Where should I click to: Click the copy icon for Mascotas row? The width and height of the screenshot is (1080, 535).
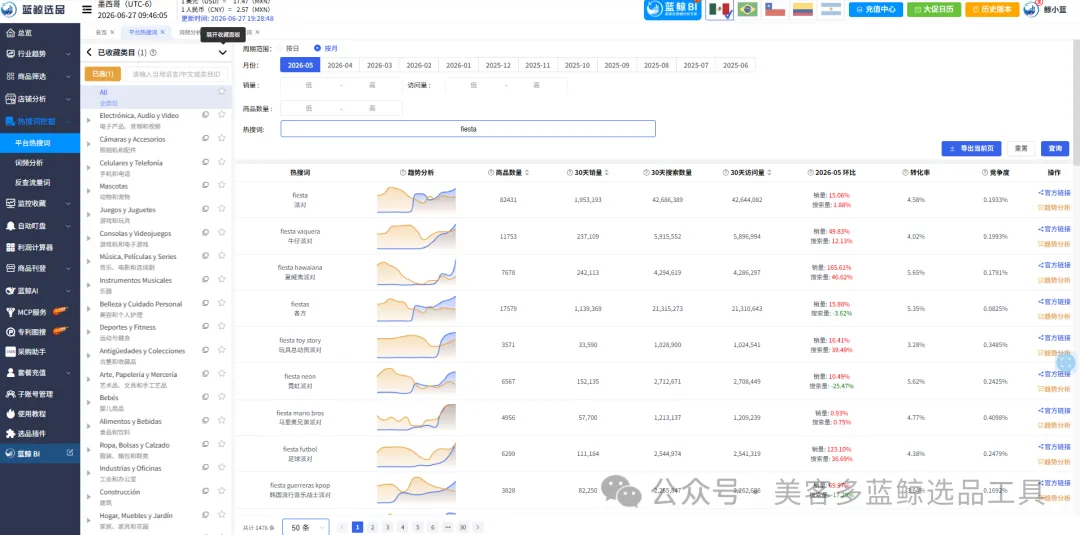[x=205, y=185]
